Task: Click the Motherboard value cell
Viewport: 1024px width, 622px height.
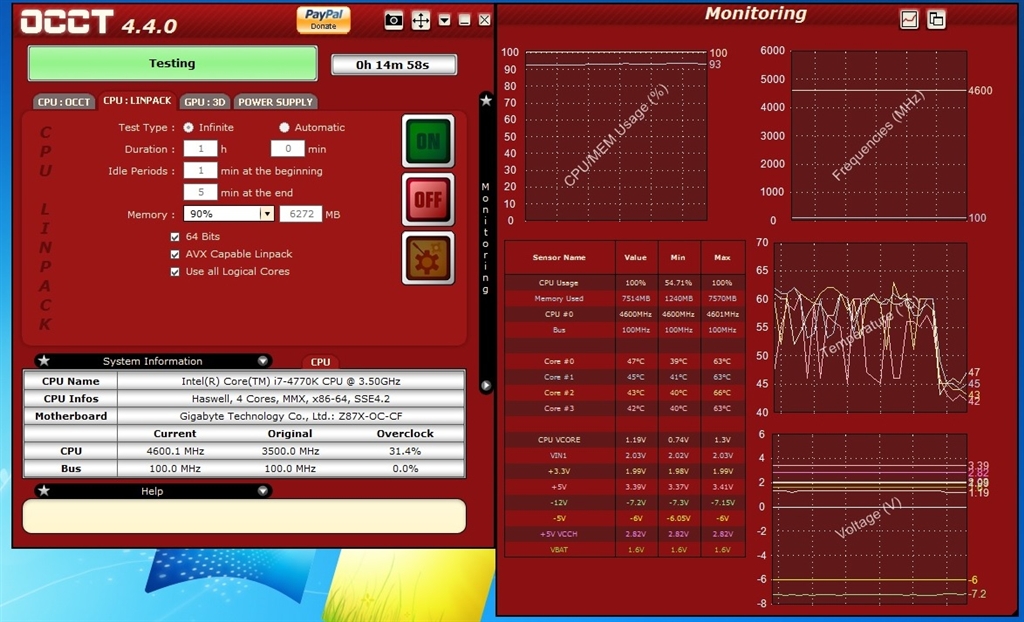Action: [291, 416]
